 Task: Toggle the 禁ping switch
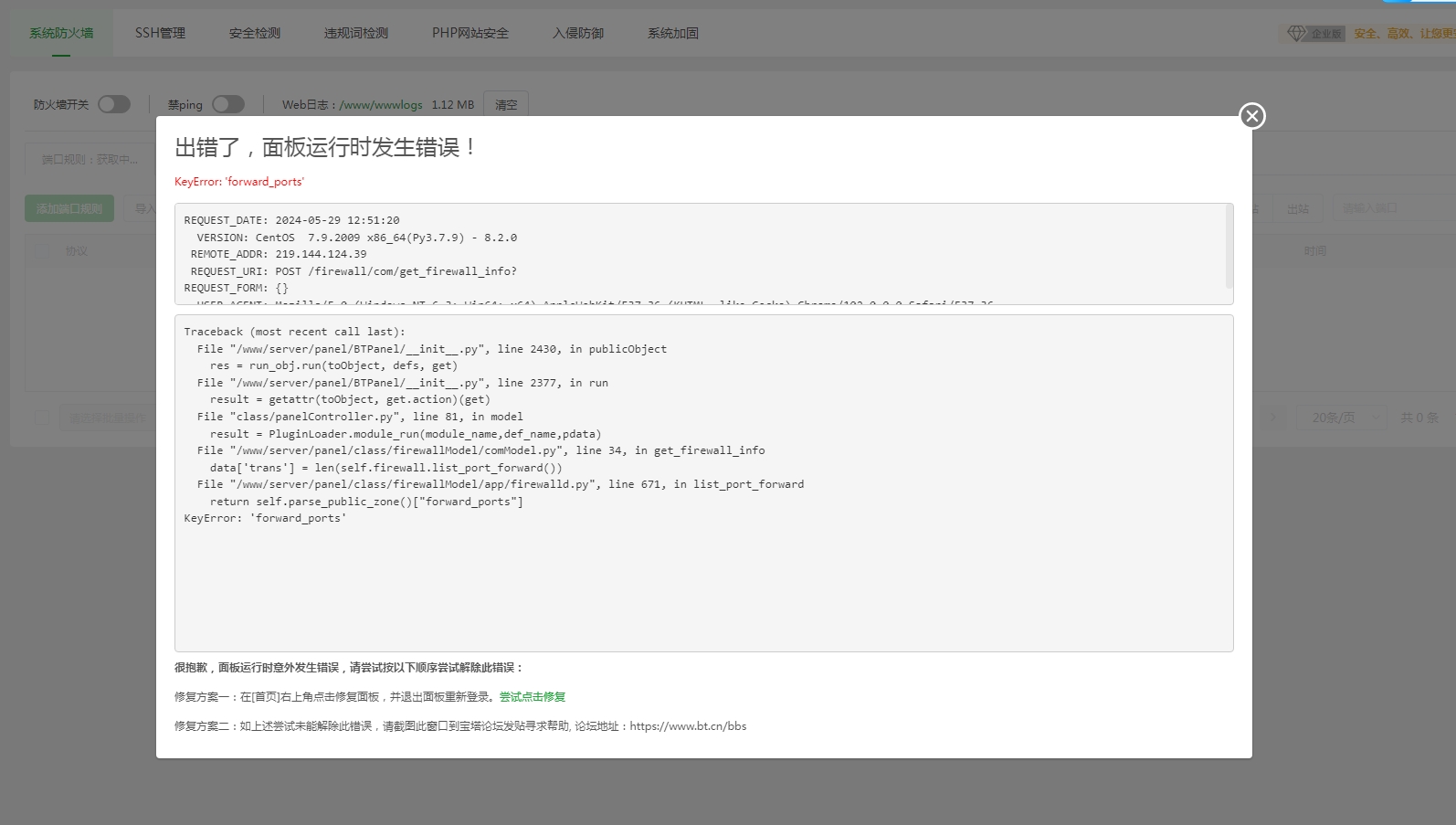click(x=228, y=104)
